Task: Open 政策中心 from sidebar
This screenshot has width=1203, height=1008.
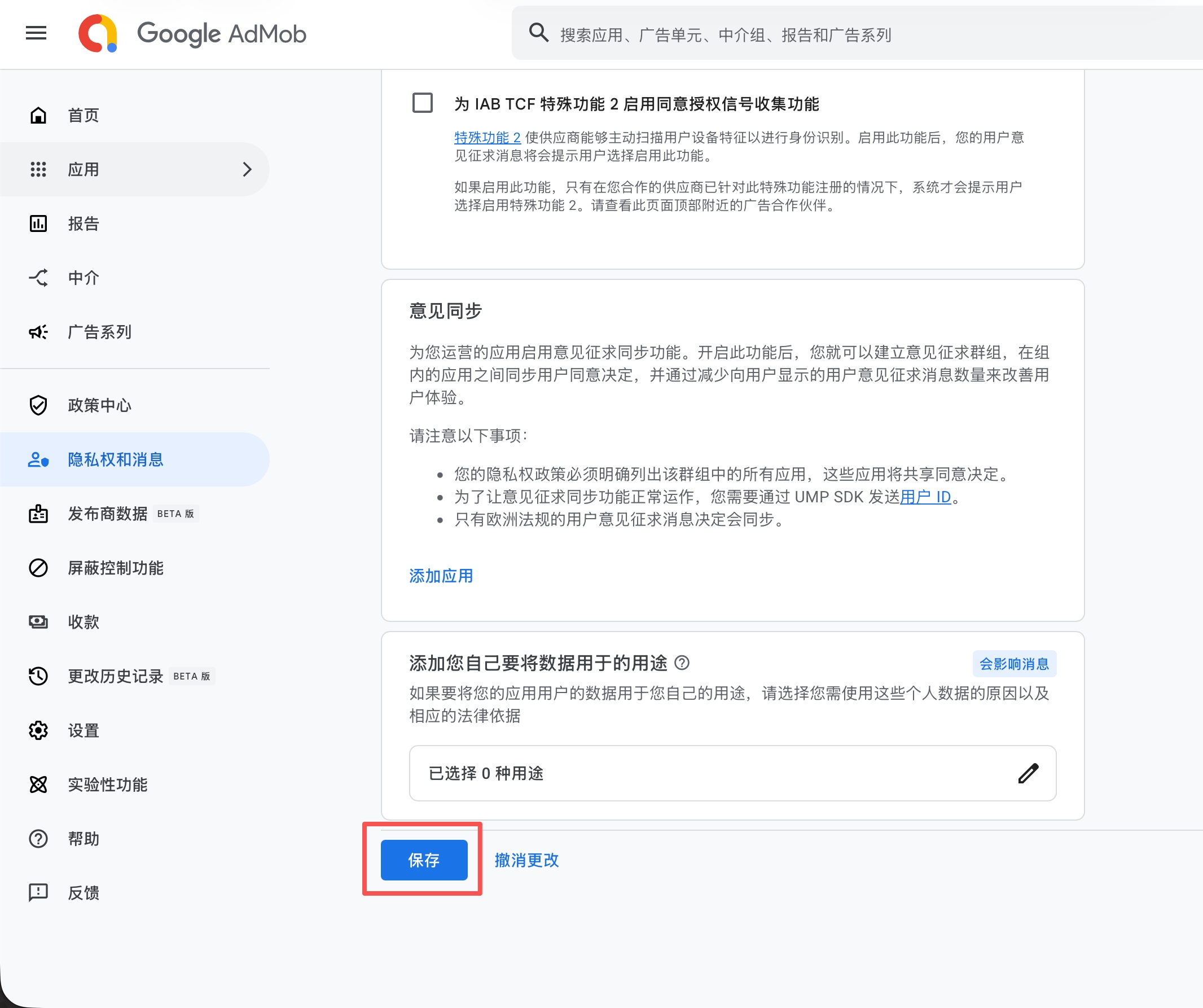Action: click(135, 405)
